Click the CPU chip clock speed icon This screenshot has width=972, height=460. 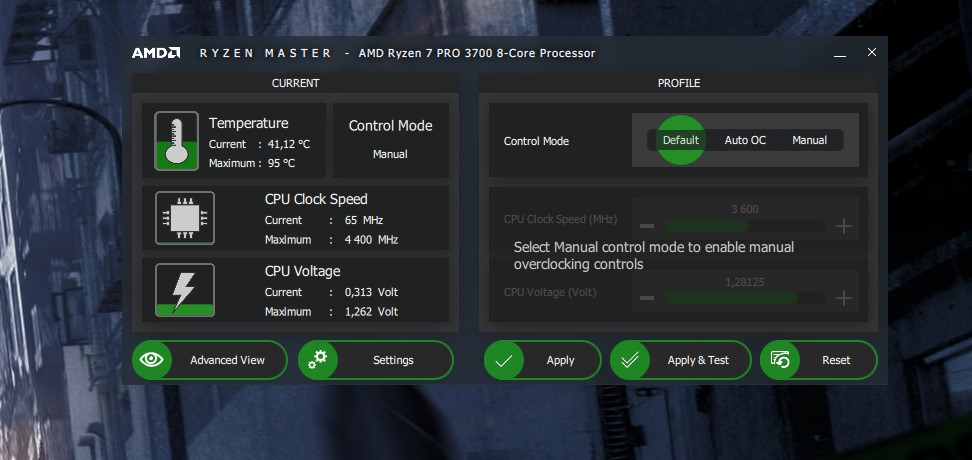(x=185, y=218)
